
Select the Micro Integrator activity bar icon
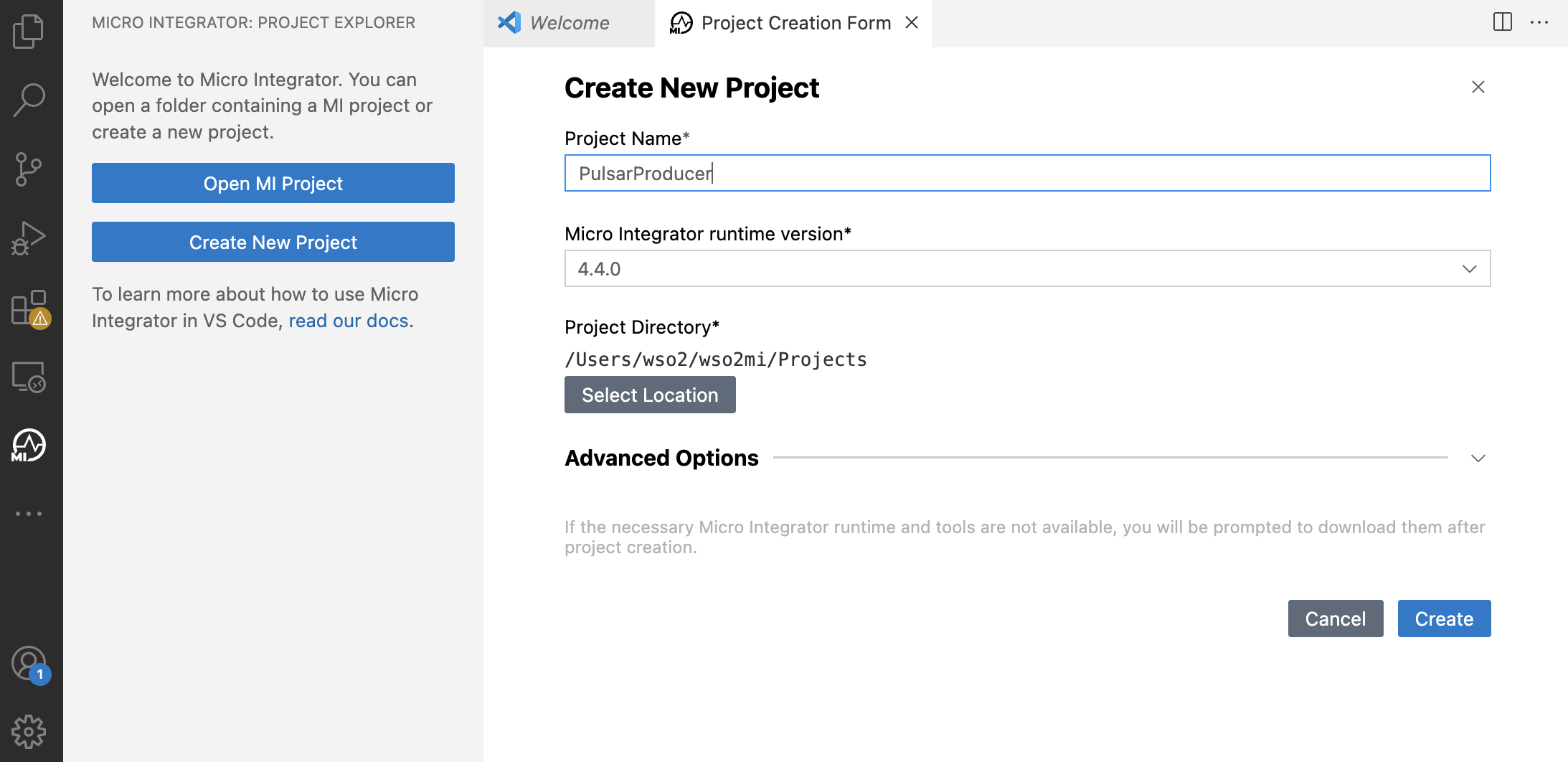tap(29, 445)
